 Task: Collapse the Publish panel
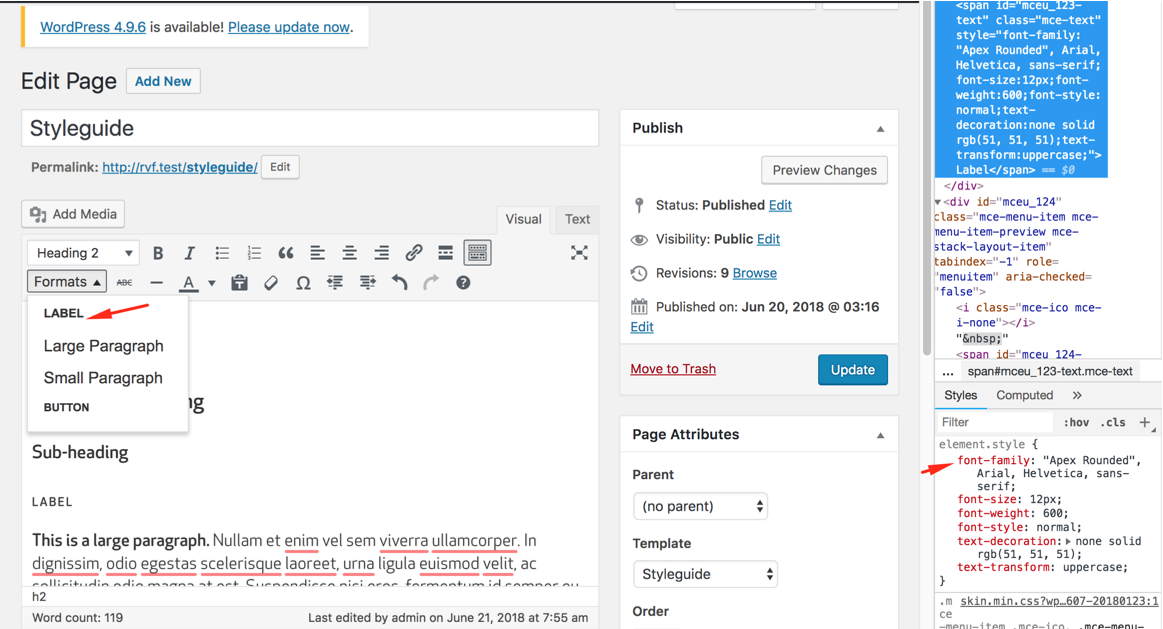[x=880, y=129]
